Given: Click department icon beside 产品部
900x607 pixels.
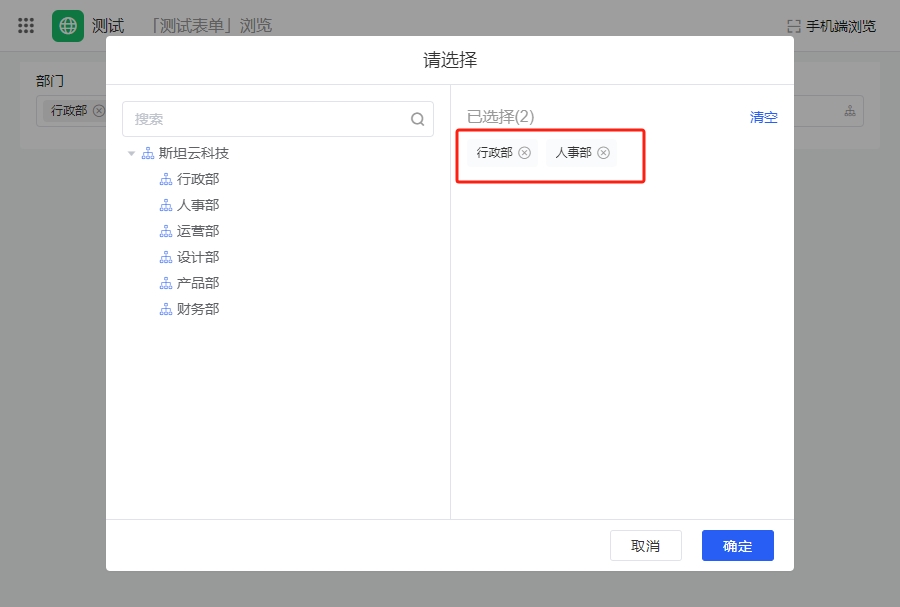Looking at the screenshot, I should (166, 283).
